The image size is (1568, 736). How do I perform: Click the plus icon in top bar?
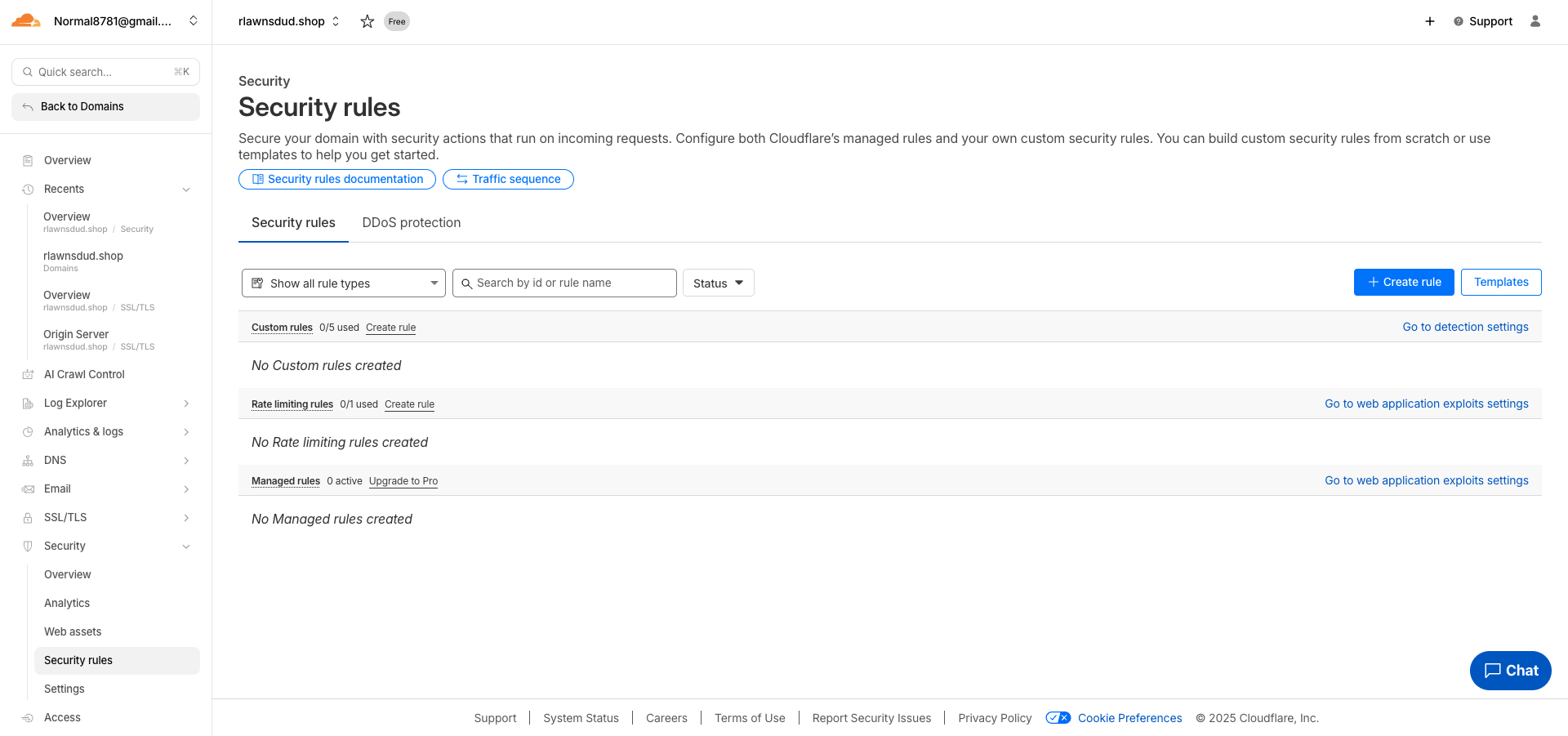point(1430,21)
